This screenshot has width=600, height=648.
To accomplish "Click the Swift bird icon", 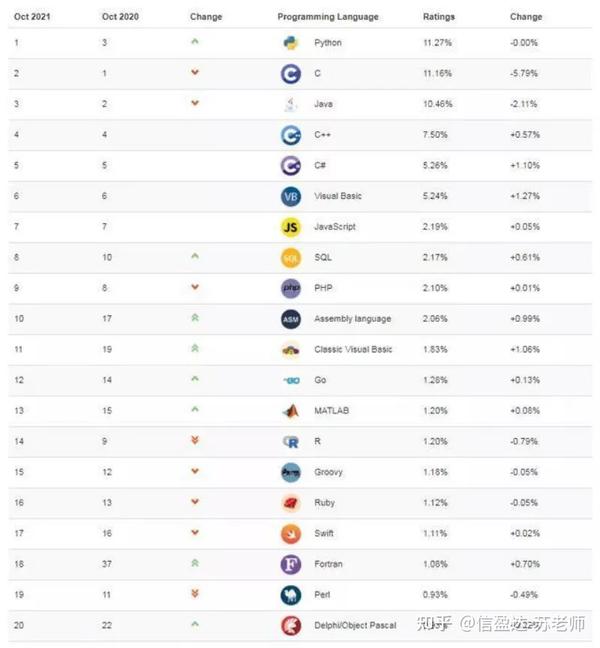I will pos(290,534).
